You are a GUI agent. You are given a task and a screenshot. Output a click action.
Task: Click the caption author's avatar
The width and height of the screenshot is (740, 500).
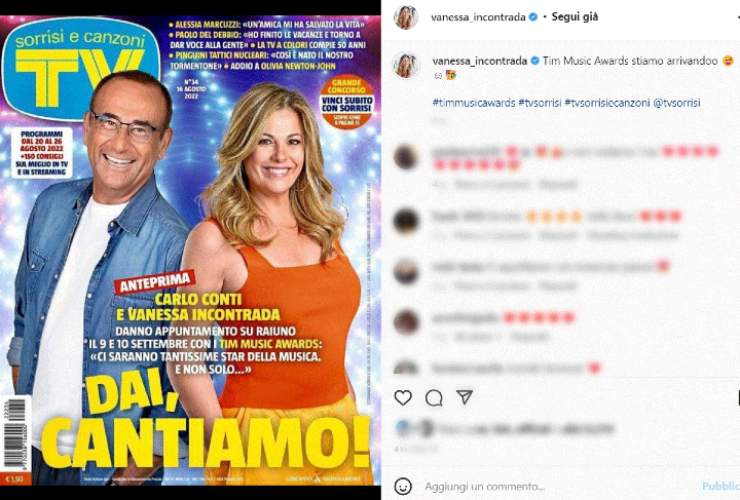406,65
